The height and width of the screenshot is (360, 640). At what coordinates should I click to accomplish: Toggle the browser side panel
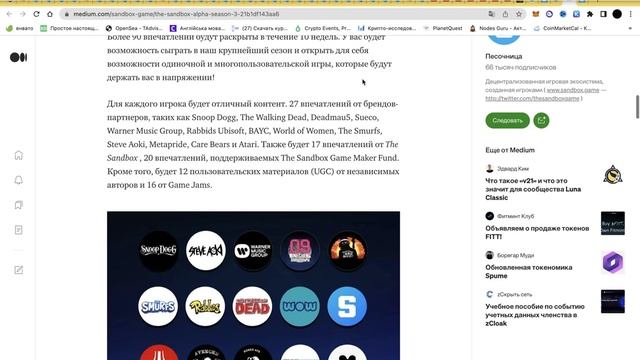603,14
